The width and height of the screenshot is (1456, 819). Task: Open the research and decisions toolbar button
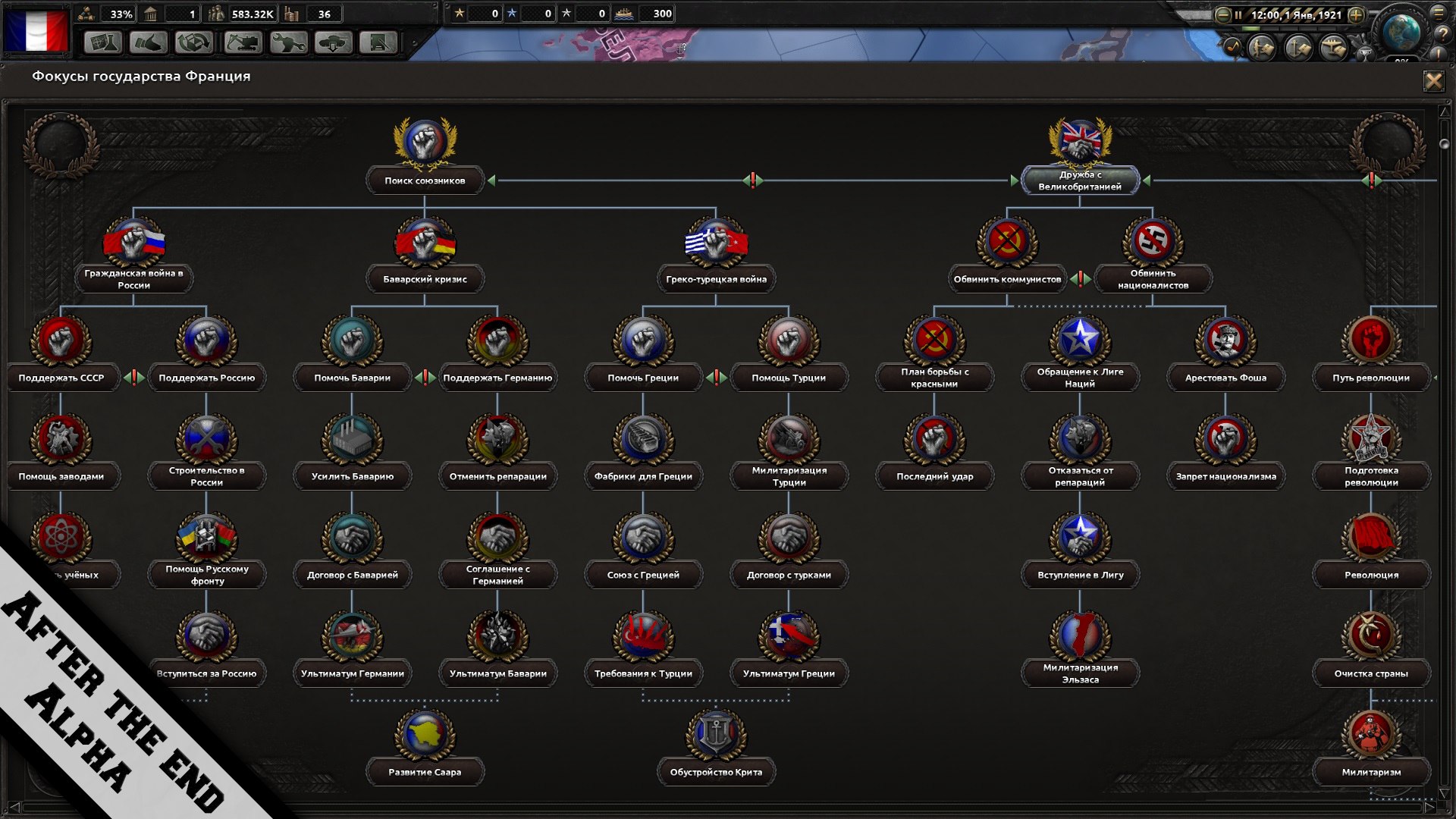[103, 42]
